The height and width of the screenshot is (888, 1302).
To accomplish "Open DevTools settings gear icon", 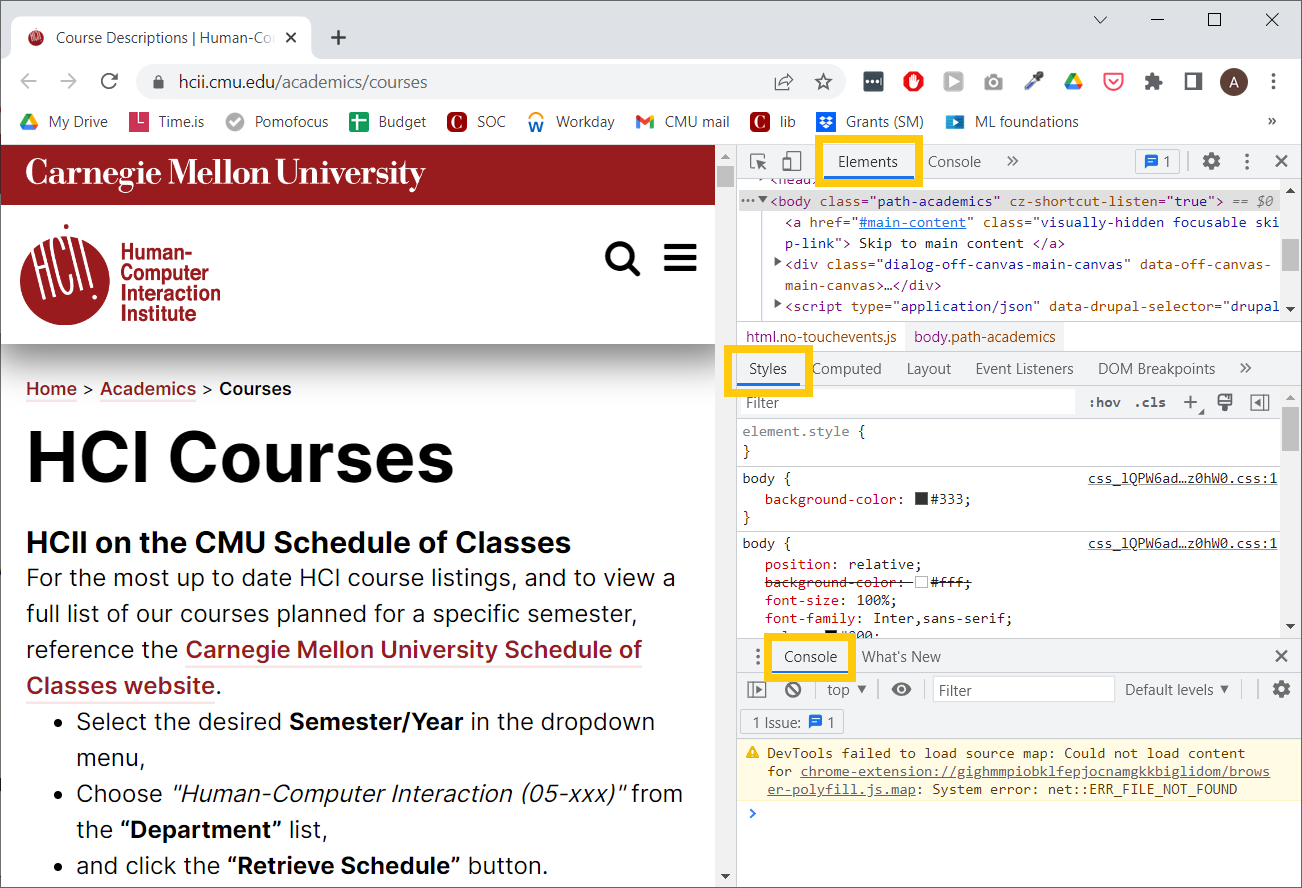I will (1211, 161).
